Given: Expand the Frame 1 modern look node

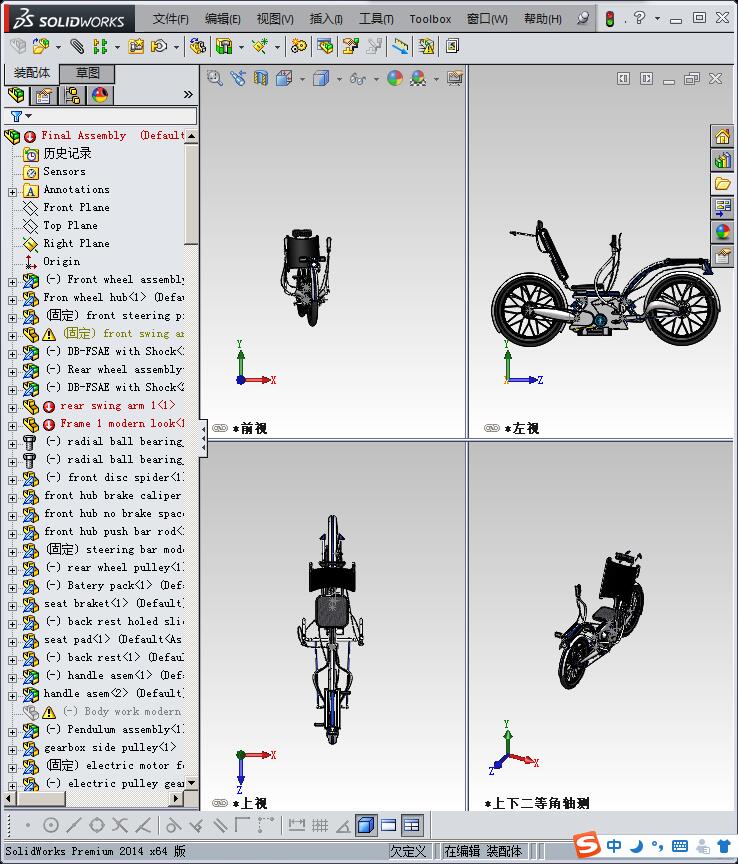Looking at the screenshot, I should coord(12,426).
